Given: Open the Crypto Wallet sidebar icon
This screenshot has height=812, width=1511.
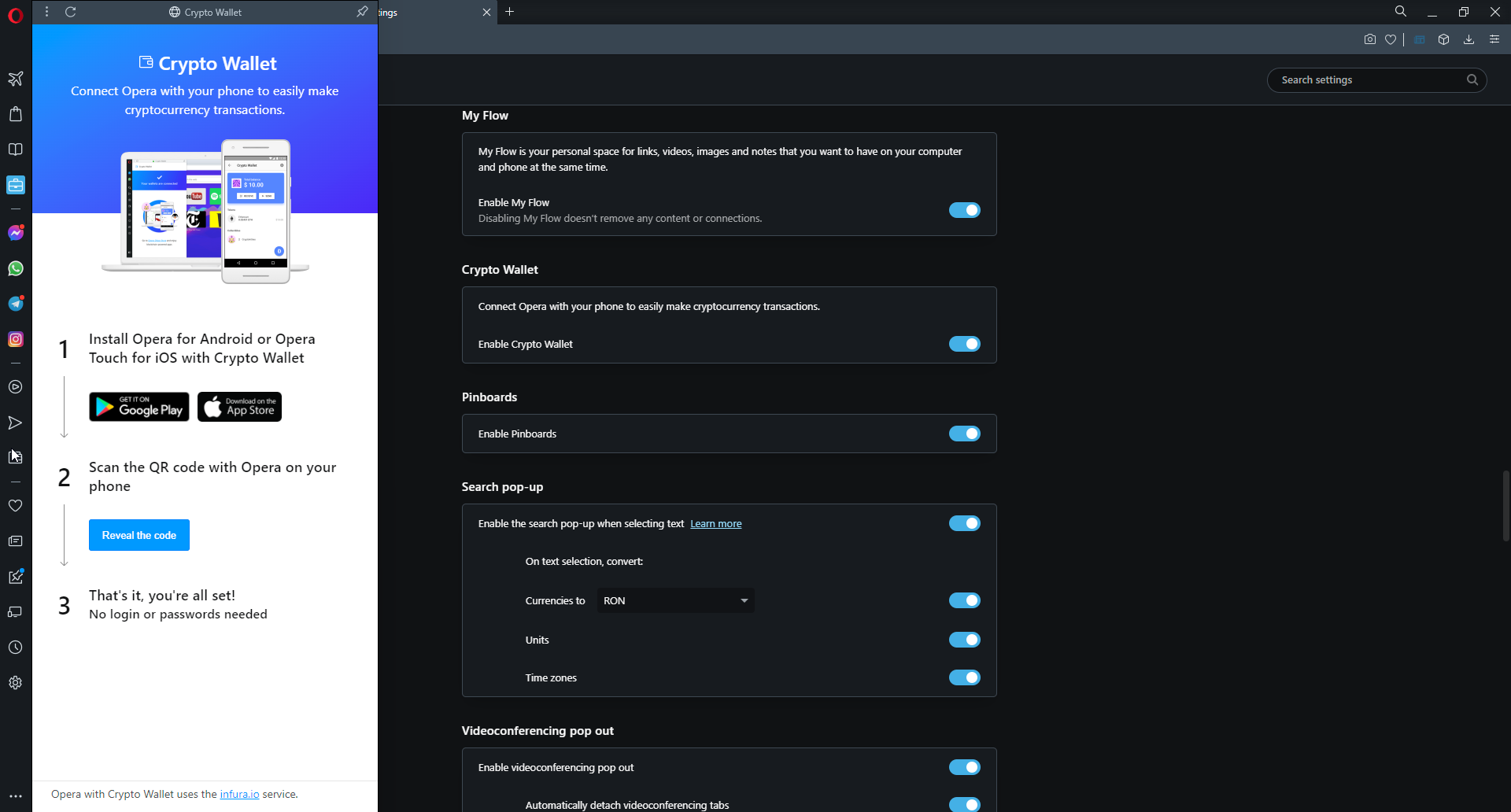Looking at the screenshot, I should coord(16,457).
